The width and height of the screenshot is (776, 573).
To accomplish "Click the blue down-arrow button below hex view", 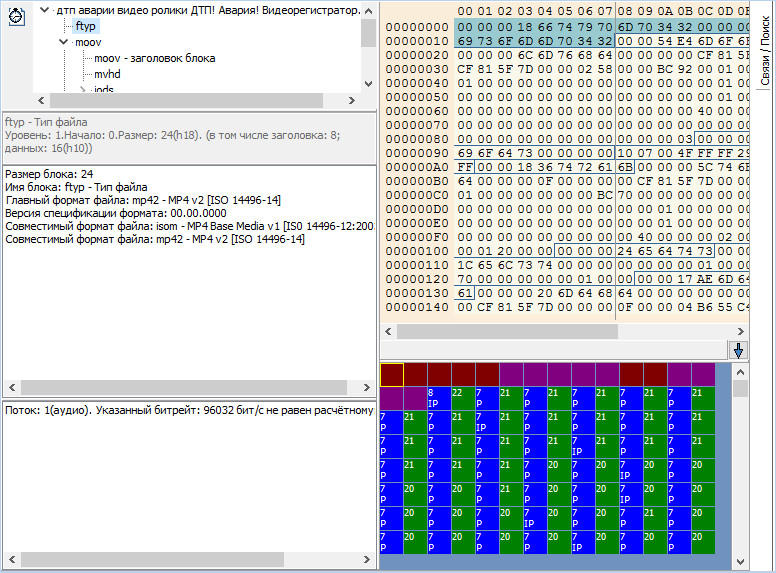I will pyautogui.click(x=739, y=350).
